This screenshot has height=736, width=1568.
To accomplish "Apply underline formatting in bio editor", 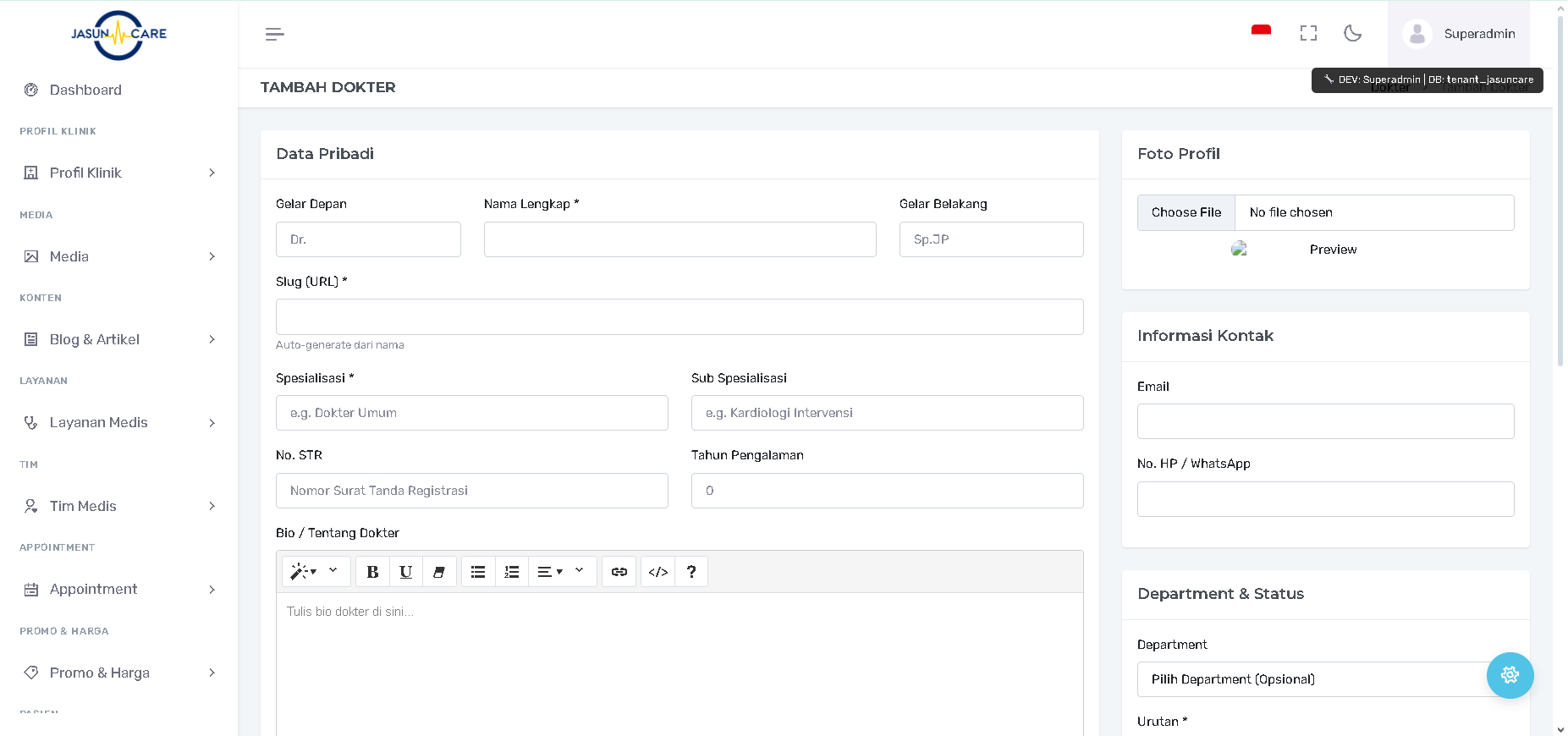I will pyautogui.click(x=406, y=572).
